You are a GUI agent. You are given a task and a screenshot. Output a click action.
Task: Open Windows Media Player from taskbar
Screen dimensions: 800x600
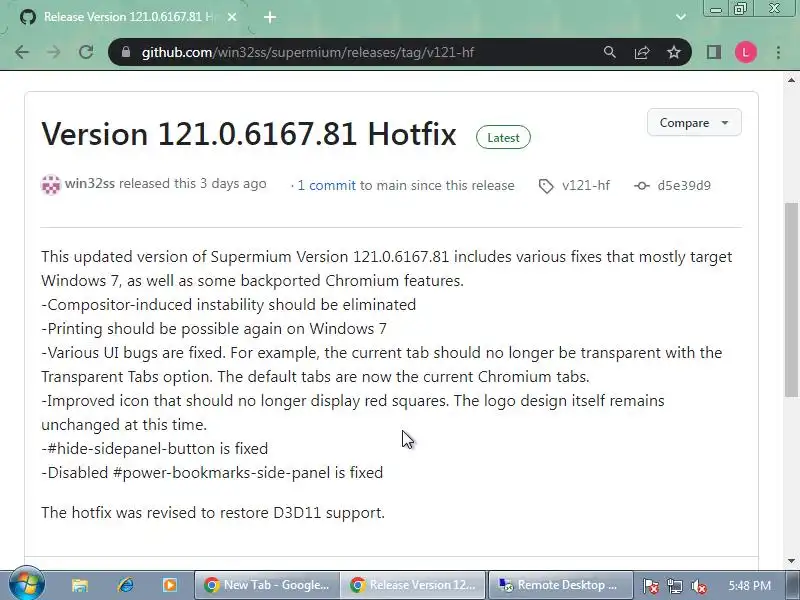170,585
